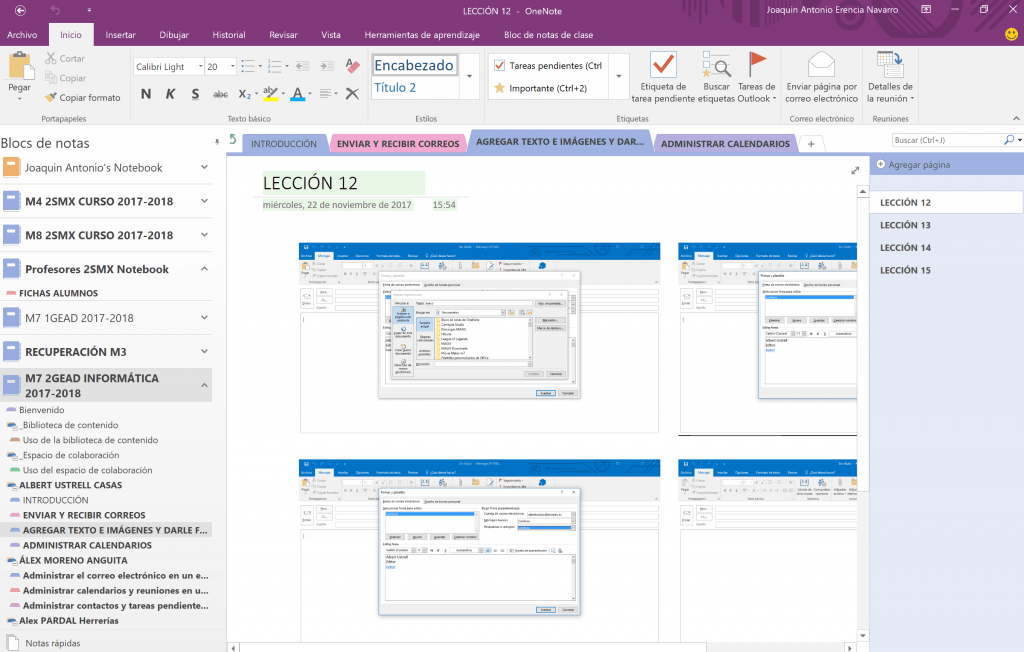Screen dimensions: 1024x652
Task: Switch to ADMINISTRAR CALENDARIOS section tab
Action: [725, 144]
